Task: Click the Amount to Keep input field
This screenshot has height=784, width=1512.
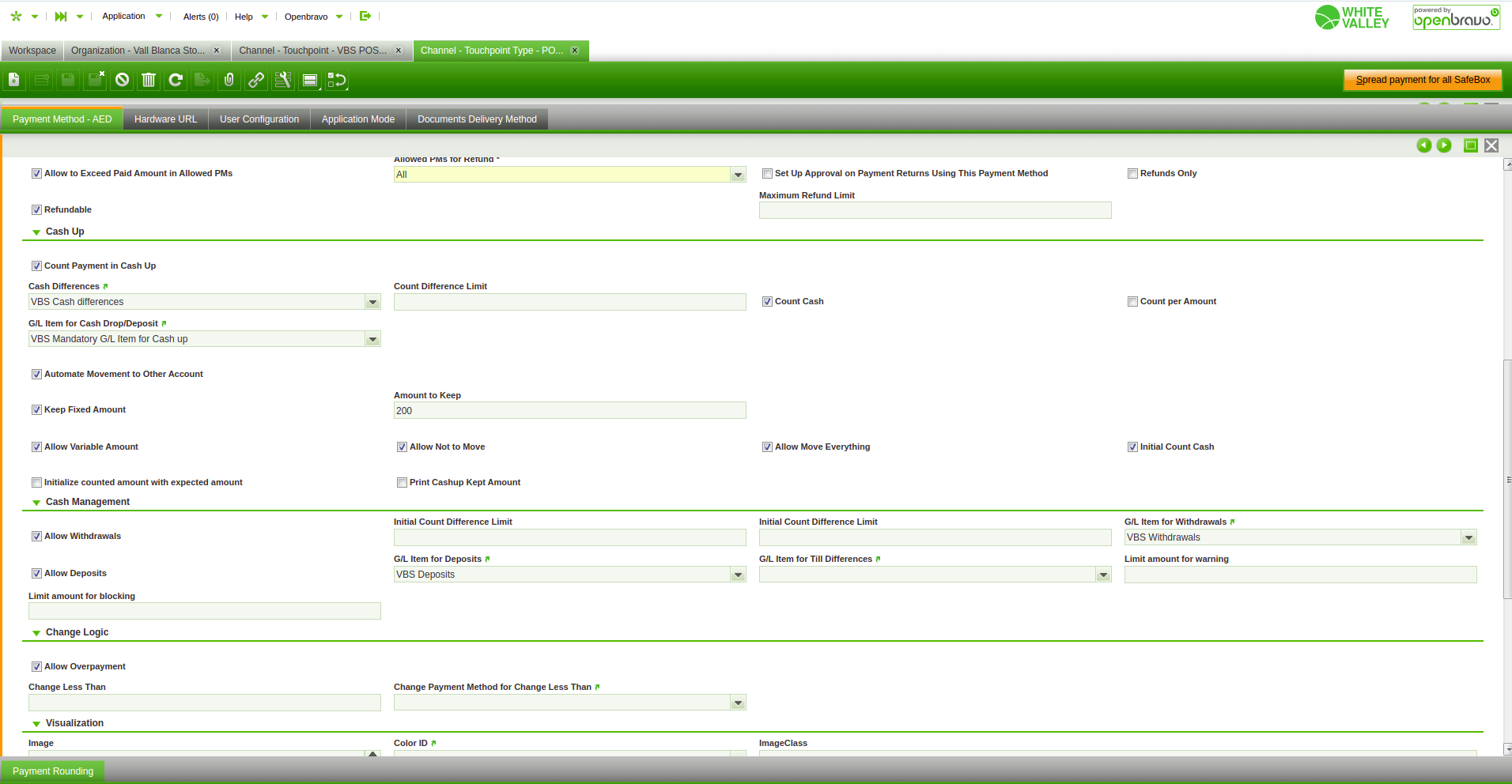Action: click(x=569, y=411)
